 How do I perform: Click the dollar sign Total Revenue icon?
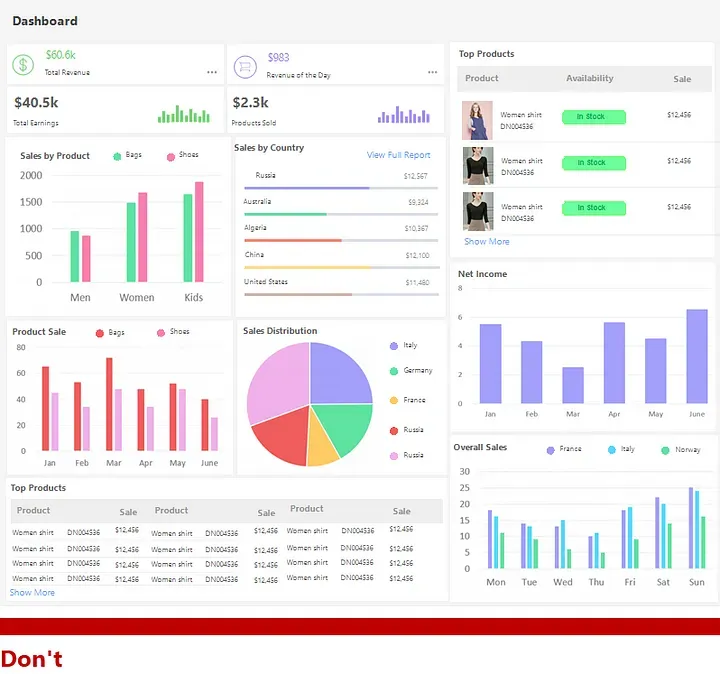click(23, 65)
